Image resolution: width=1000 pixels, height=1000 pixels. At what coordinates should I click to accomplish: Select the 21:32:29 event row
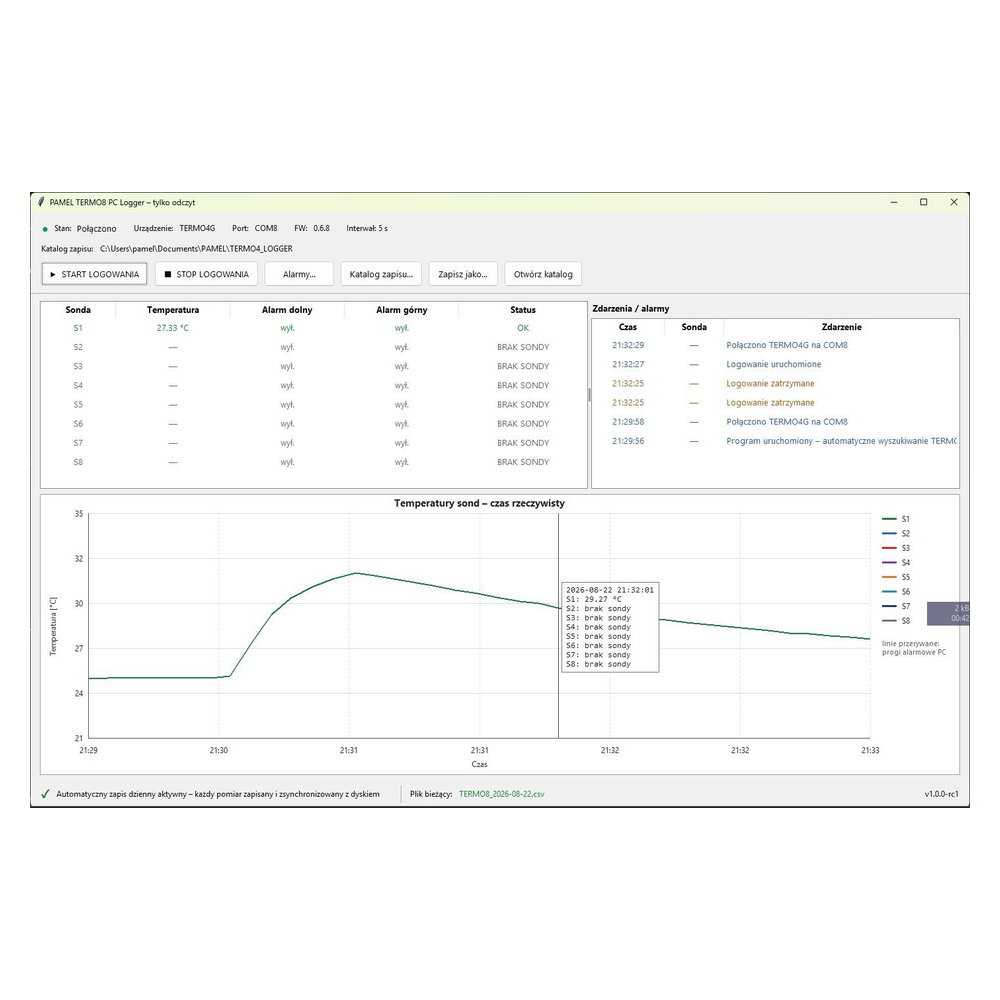click(x=775, y=345)
